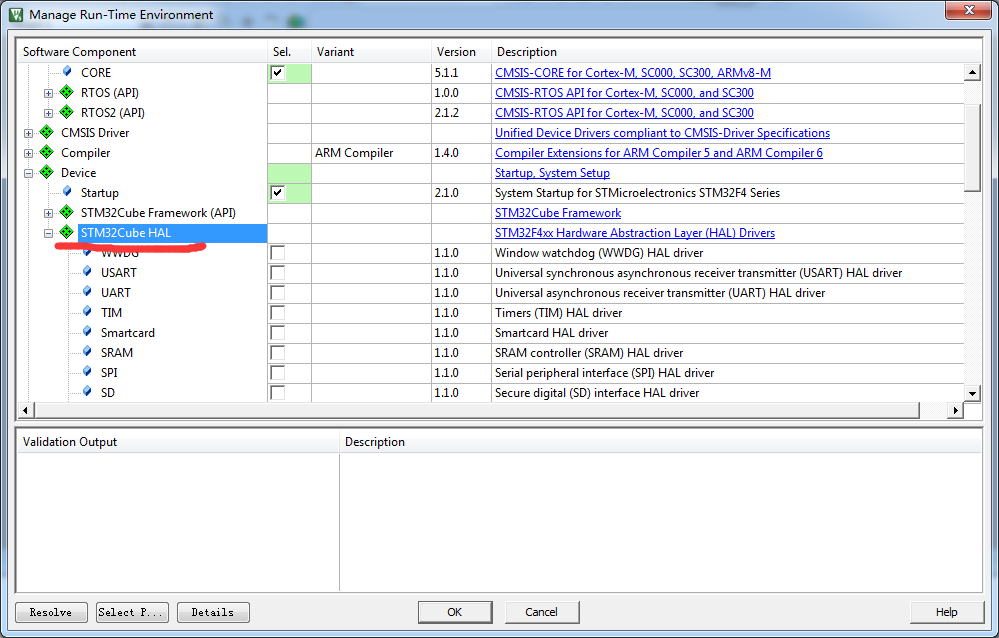The height and width of the screenshot is (638, 999).
Task: Click the Details button
Action: pos(213,613)
